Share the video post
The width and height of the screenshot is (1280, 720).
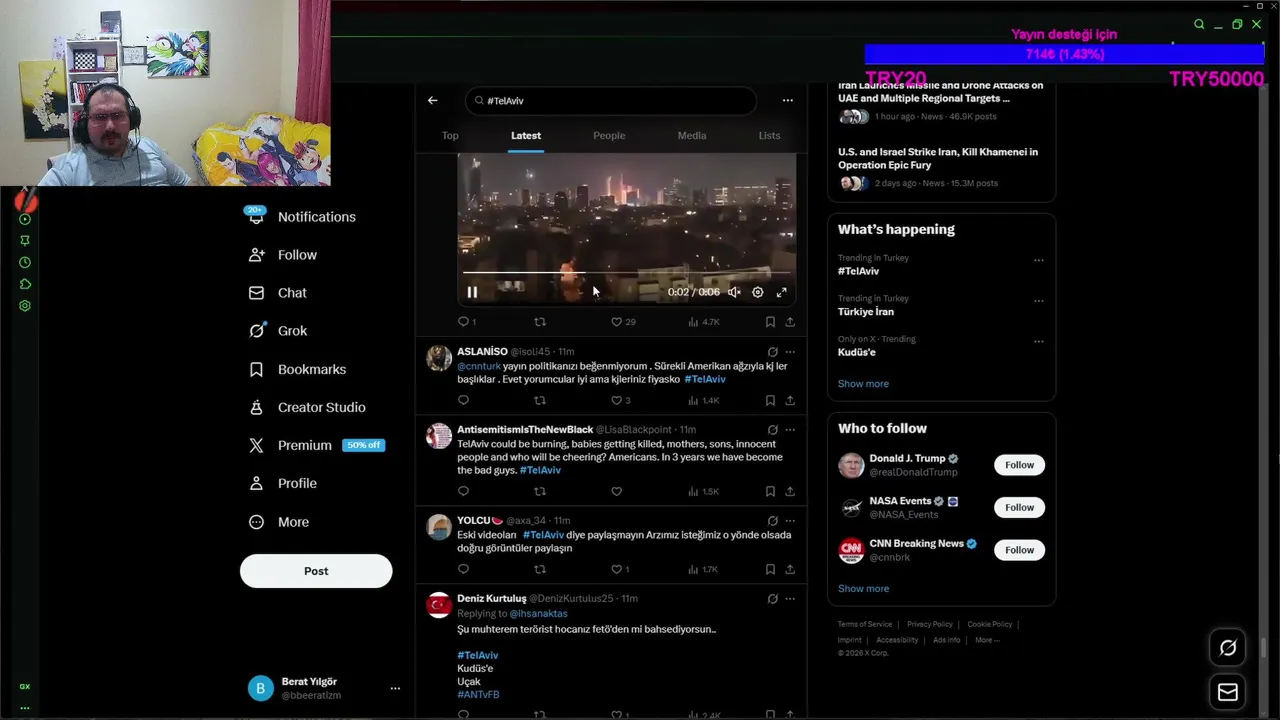click(x=790, y=322)
